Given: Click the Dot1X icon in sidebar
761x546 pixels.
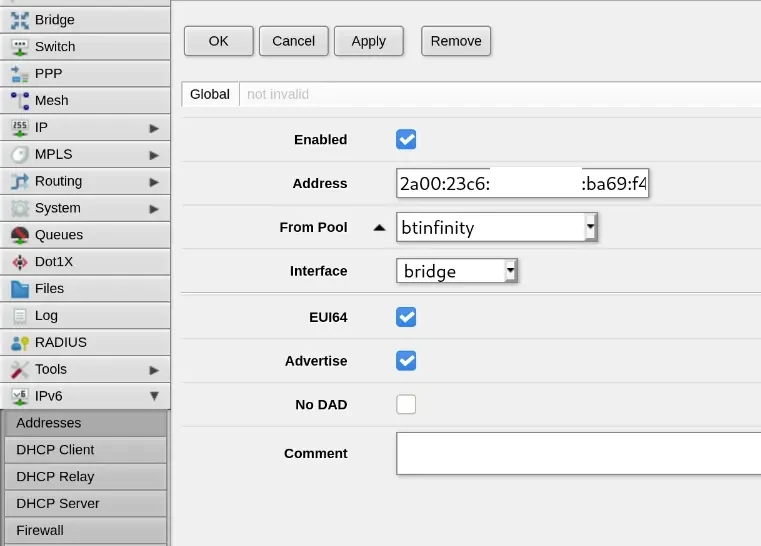Looking at the screenshot, I should [19, 262].
